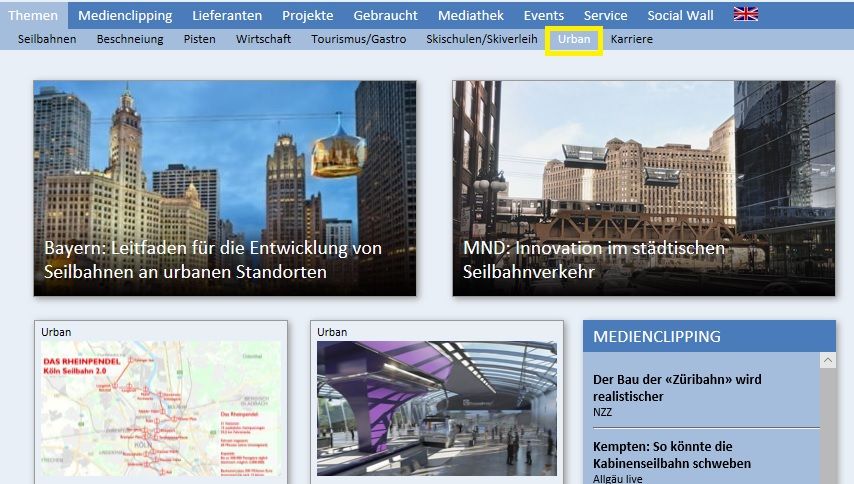Image resolution: width=854 pixels, height=484 pixels.
Task: Open the Mediathek section
Action: [470, 15]
